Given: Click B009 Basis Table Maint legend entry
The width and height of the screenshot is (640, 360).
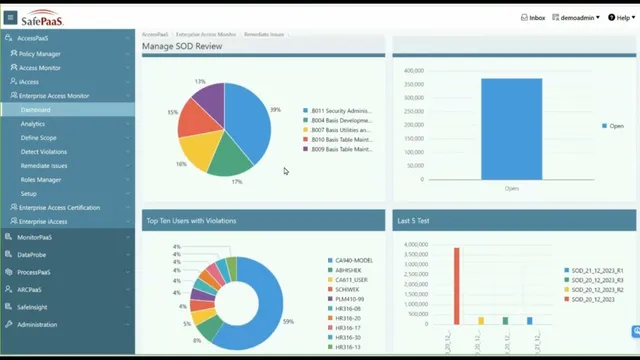Looking at the screenshot, I should pos(337,149).
